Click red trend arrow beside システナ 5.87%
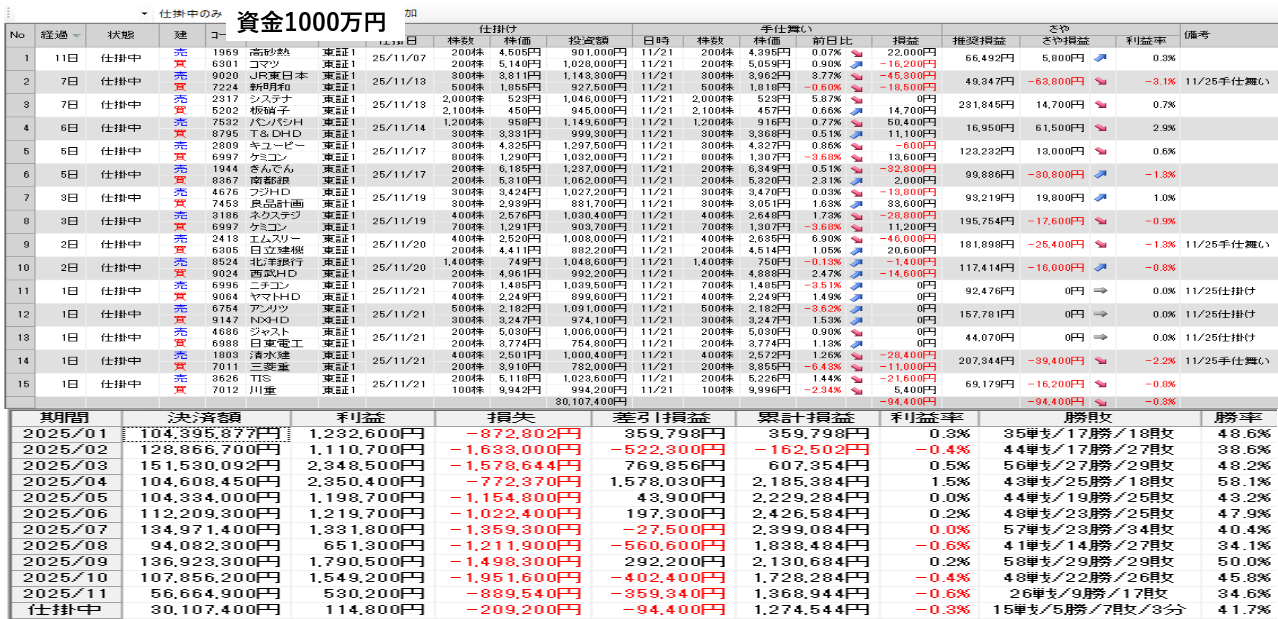1278x619 pixels. 856,100
